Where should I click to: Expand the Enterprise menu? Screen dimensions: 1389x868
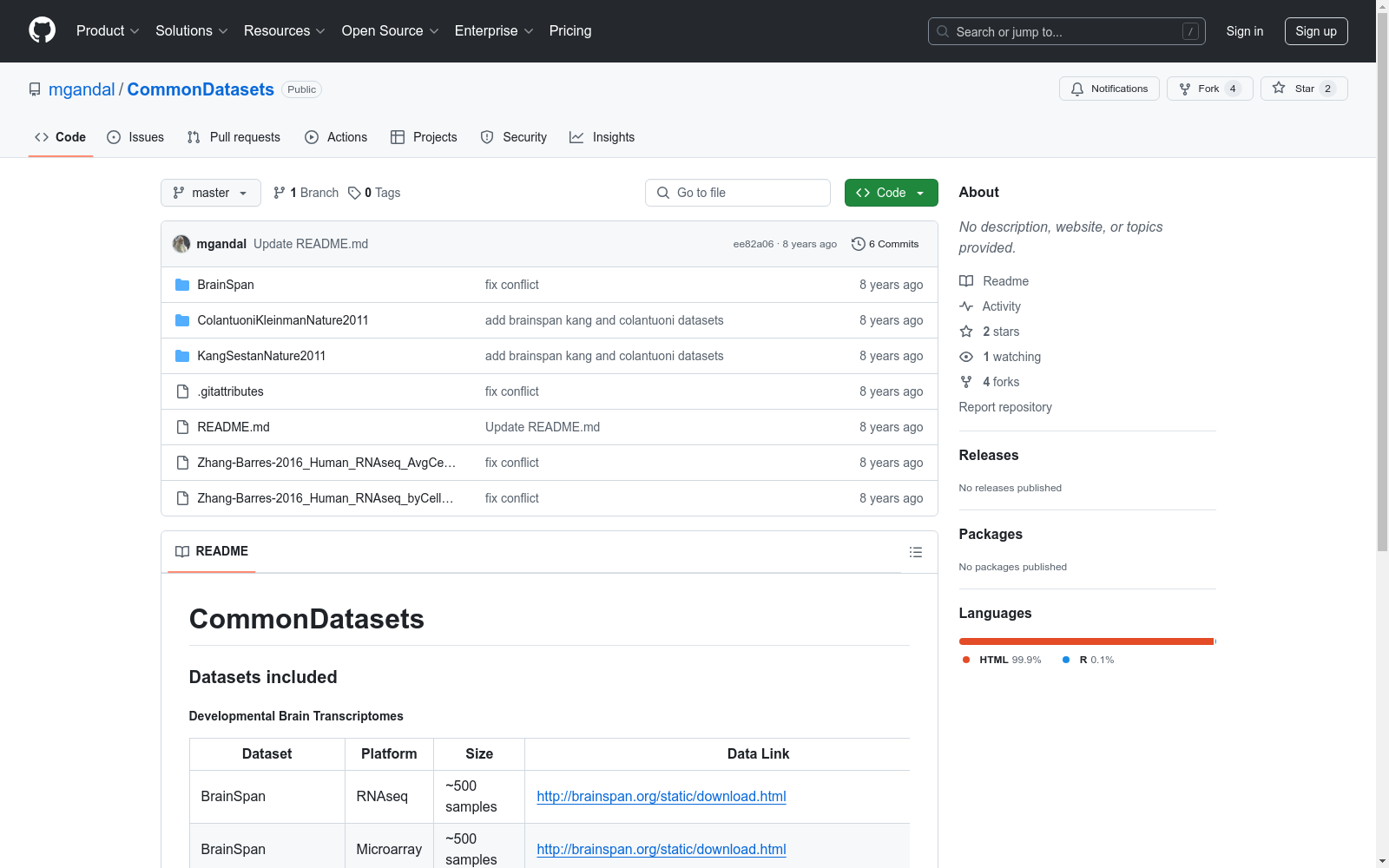pyautogui.click(x=494, y=30)
